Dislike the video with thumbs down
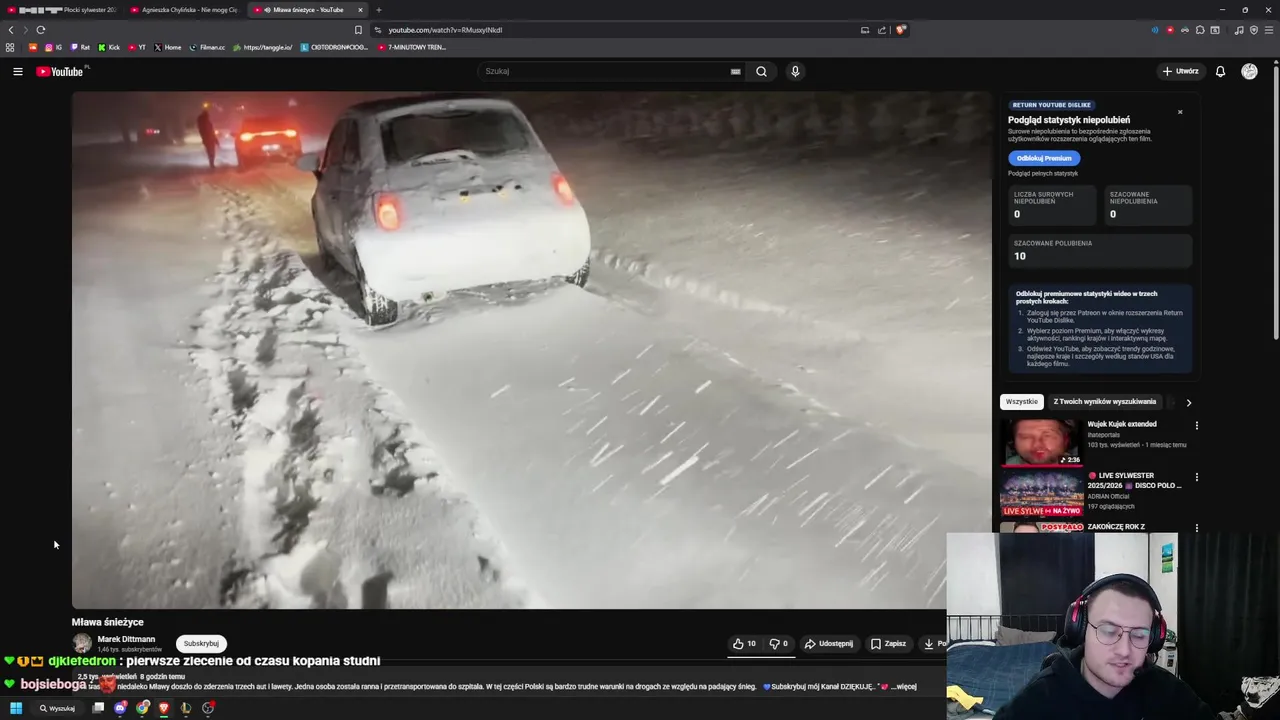 click(x=779, y=644)
